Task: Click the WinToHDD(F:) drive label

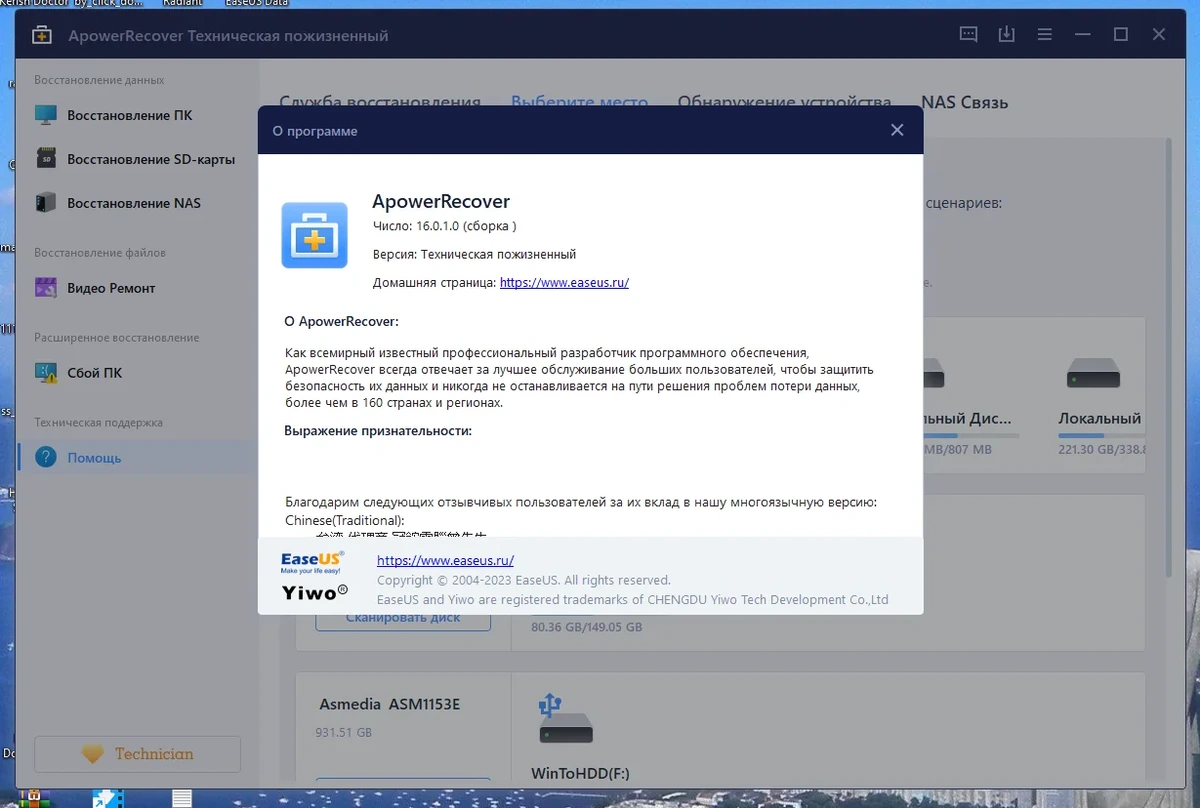Action: [x=580, y=774]
